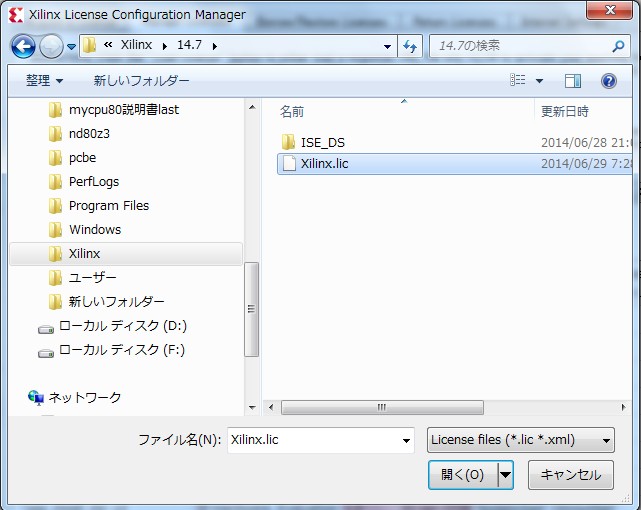Click the キャンセル cancel button

click(x=571, y=475)
